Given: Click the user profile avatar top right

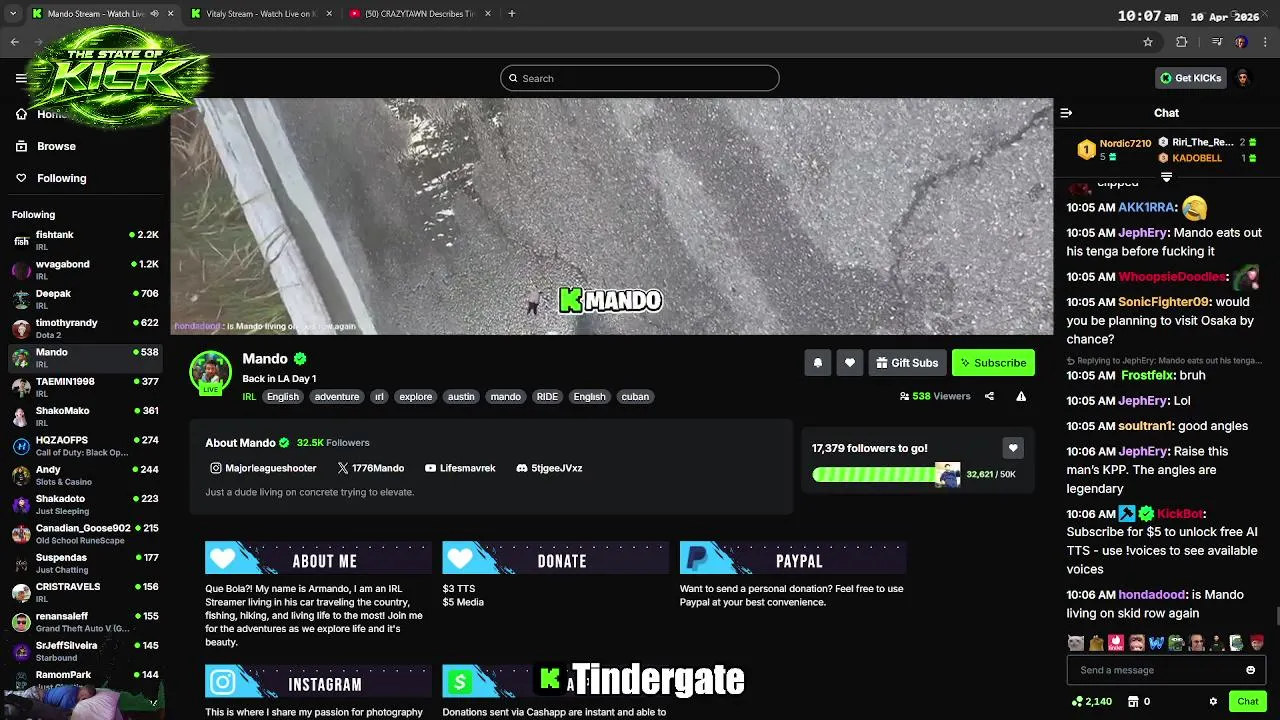Looking at the screenshot, I should [x=1243, y=78].
